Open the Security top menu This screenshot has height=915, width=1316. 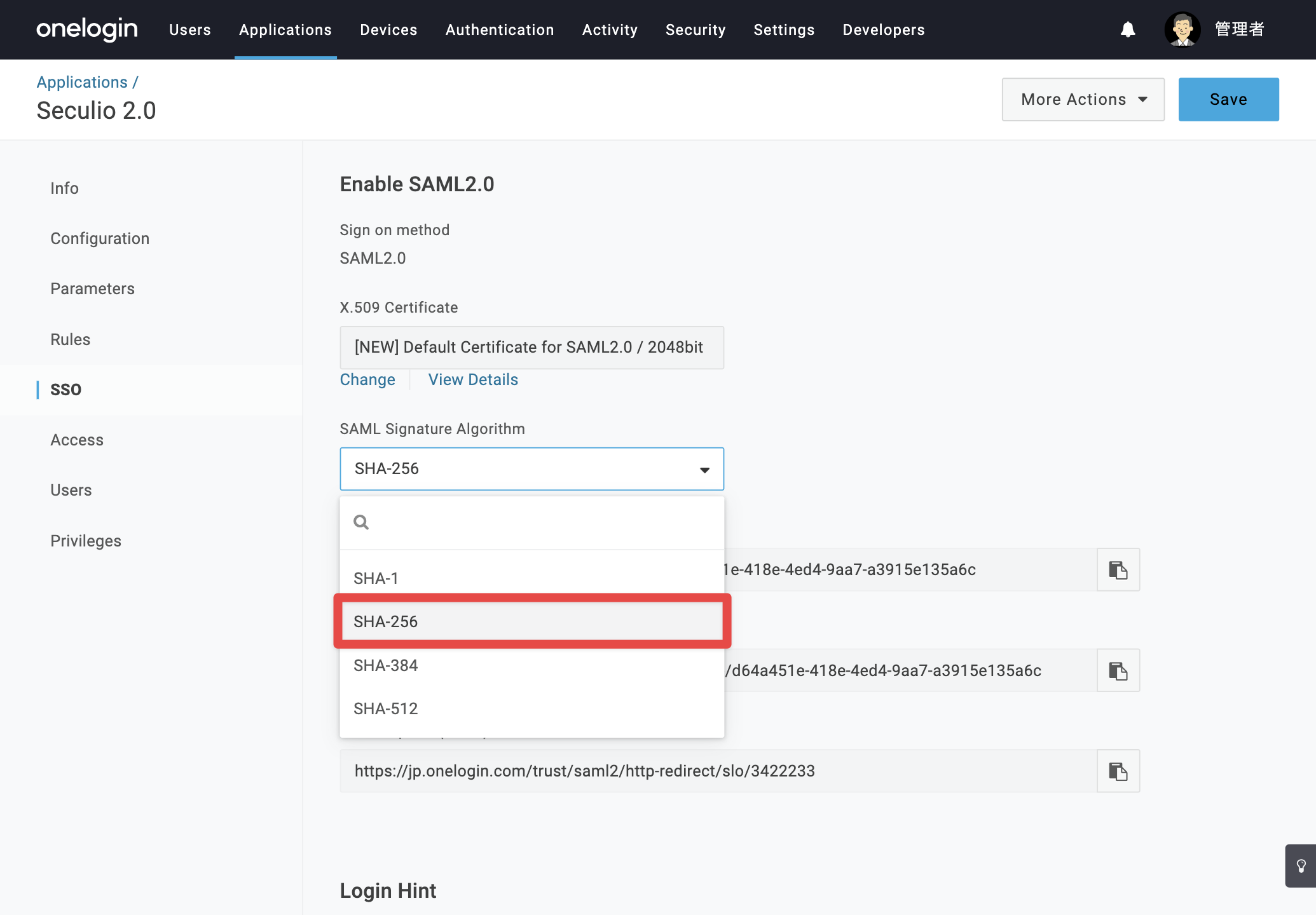[696, 30]
